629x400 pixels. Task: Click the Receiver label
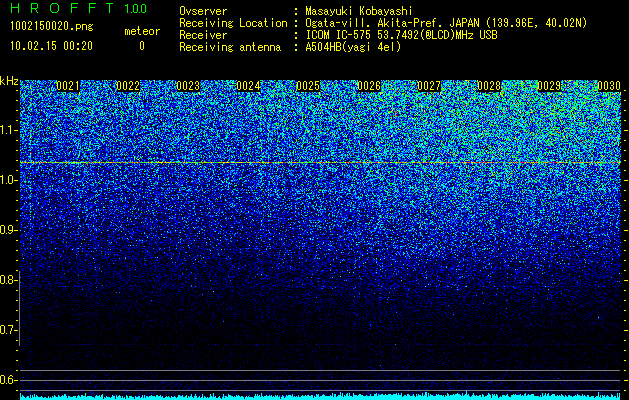[x=203, y=35]
